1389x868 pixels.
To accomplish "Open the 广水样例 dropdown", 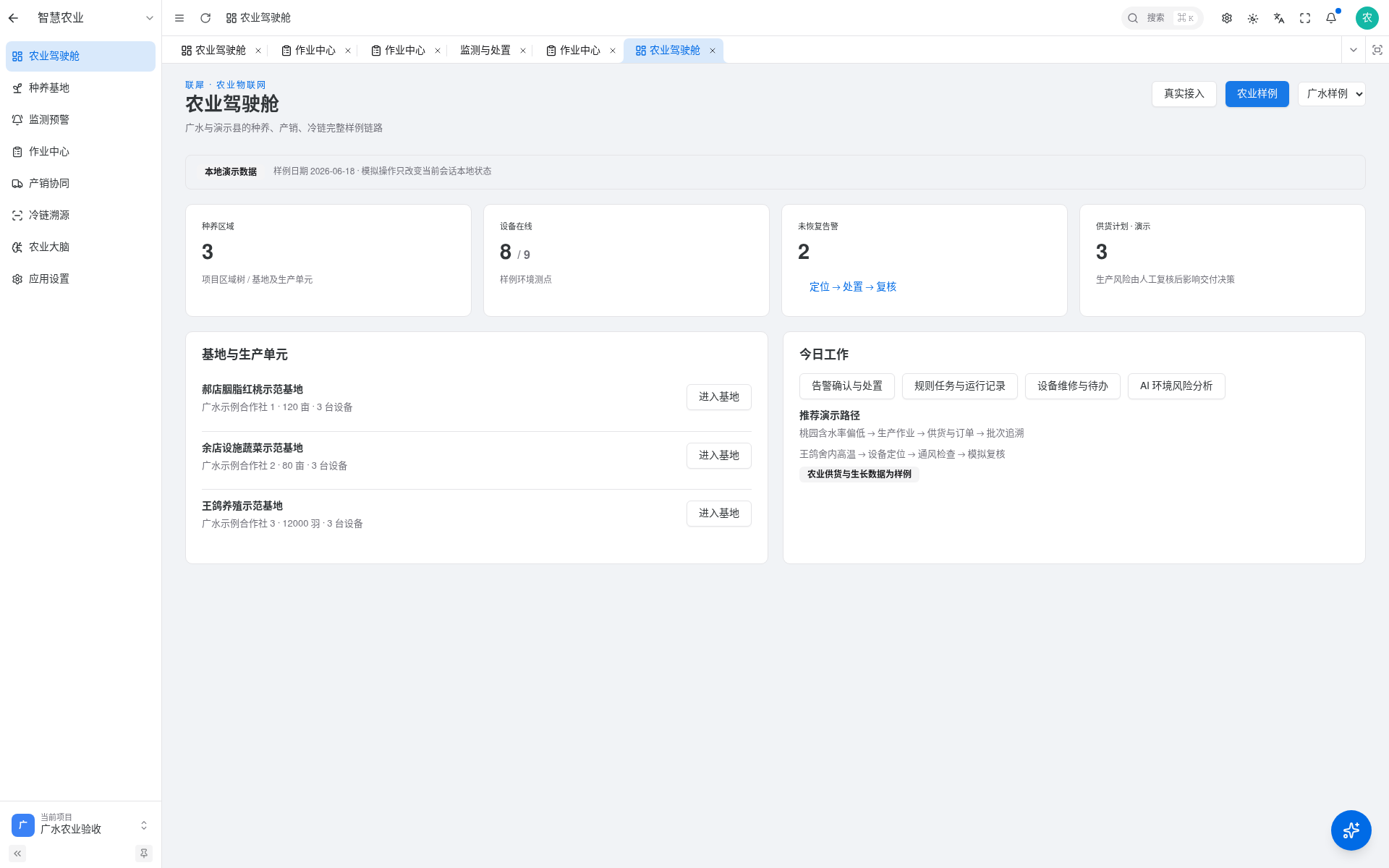I will 1331,94.
